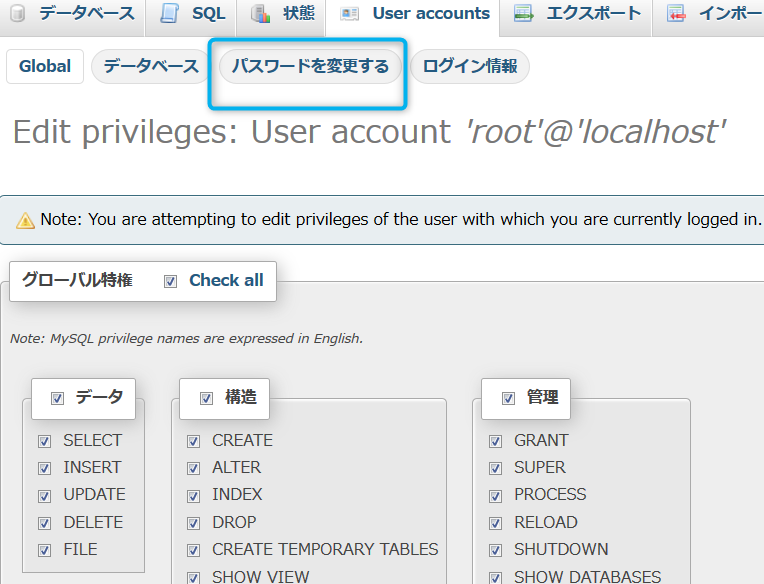The width and height of the screenshot is (764, 584).
Task: Uncheck the INSERT privilege
Action: (44, 469)
